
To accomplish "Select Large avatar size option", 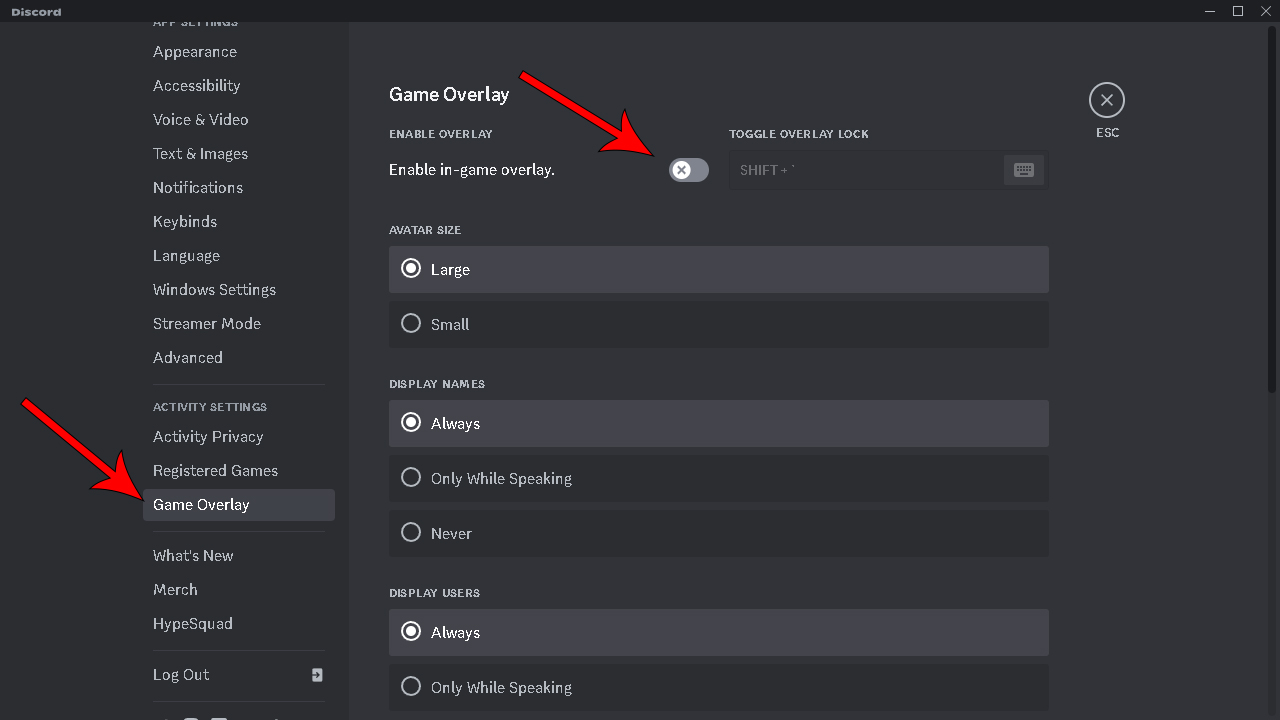I will (x=411, y=269).
